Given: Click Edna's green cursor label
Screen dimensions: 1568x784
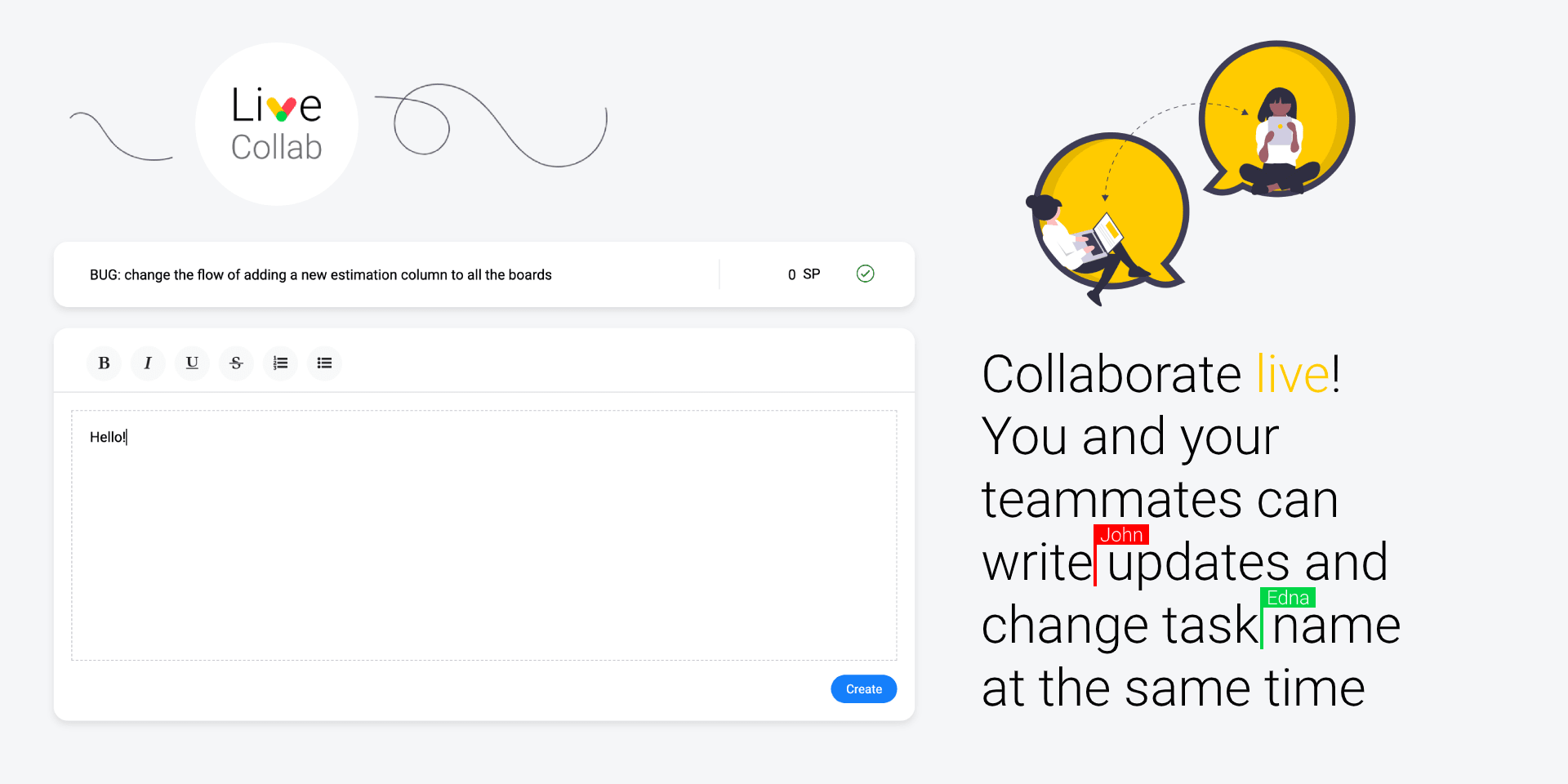Looking at the screenshot, I should (x=1288, y=598).
